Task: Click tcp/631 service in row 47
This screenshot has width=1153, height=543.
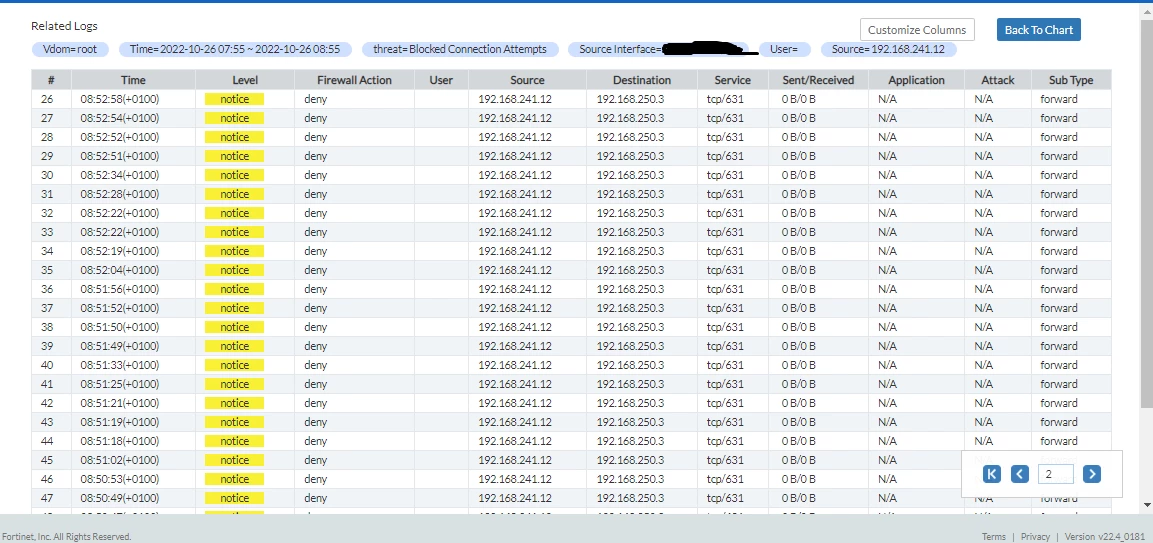Action: 725,498
